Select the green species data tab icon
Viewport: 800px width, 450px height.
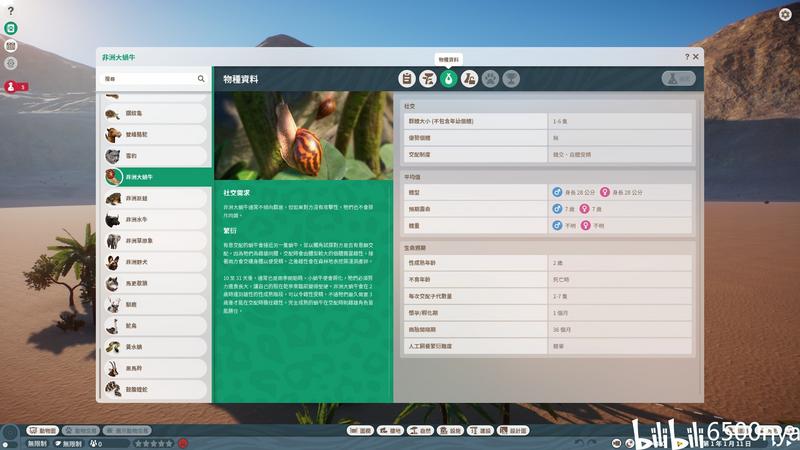point(448,79)
